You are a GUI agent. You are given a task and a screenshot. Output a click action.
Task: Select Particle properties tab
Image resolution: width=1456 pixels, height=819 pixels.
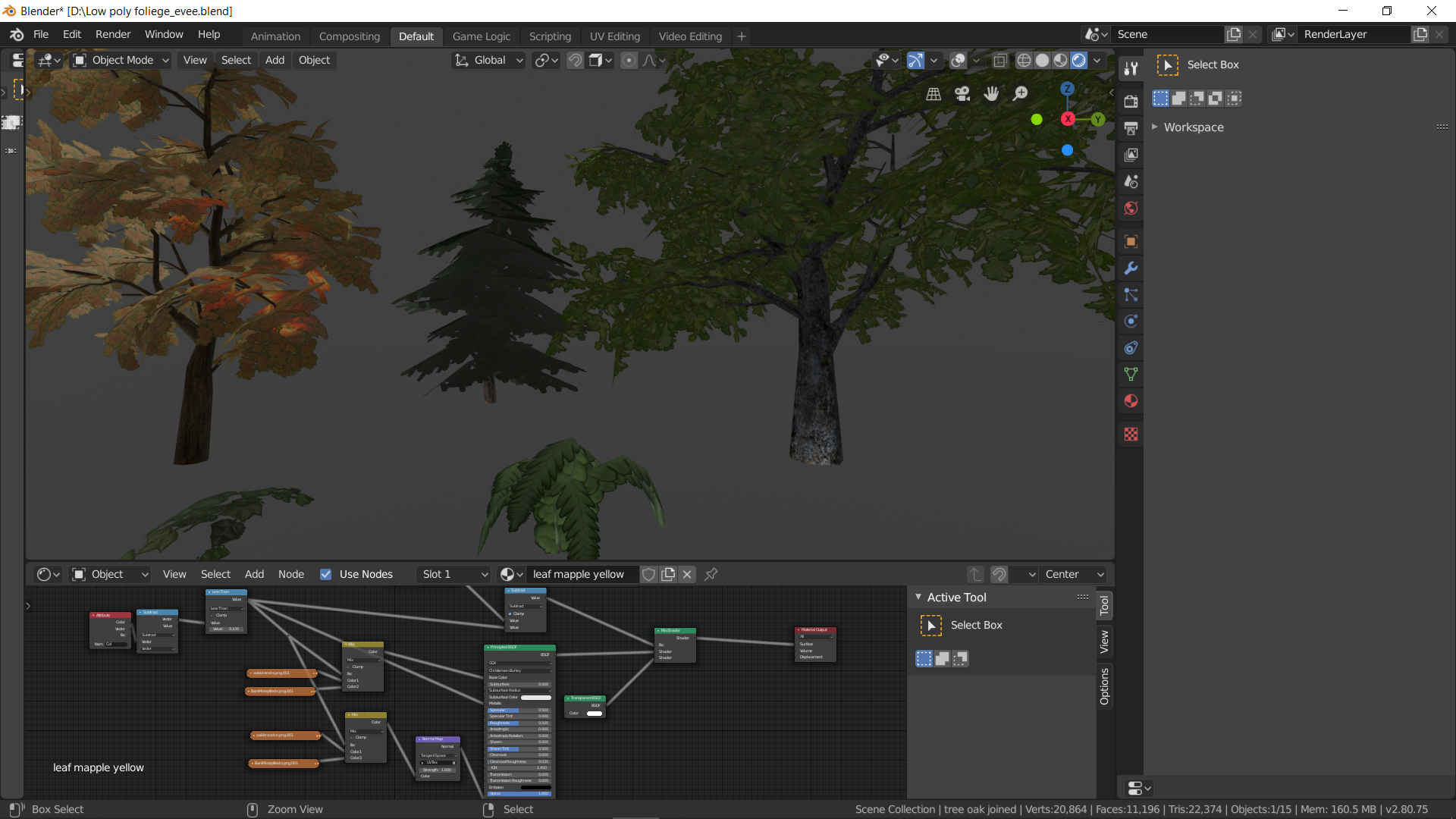click(x=1131, y=296)
